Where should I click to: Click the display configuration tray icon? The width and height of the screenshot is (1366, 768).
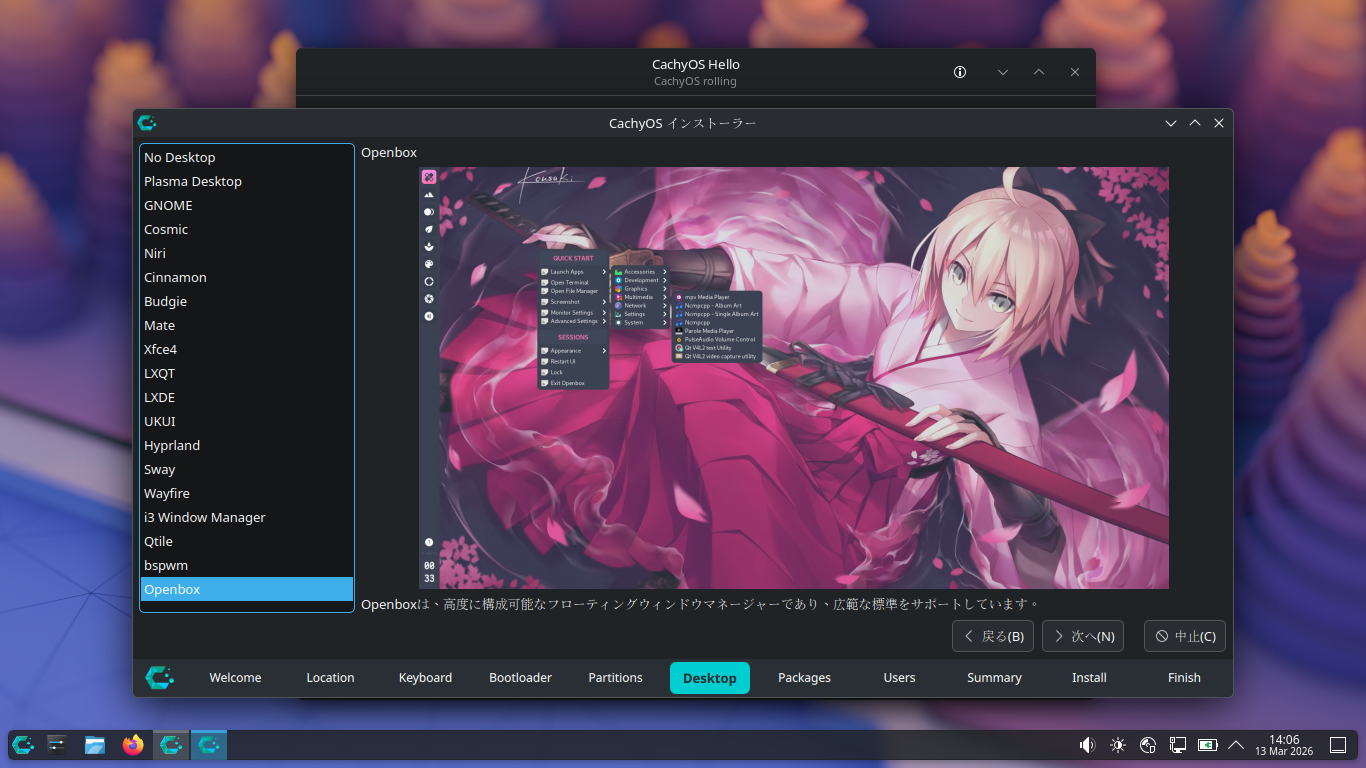point(1178,745)
